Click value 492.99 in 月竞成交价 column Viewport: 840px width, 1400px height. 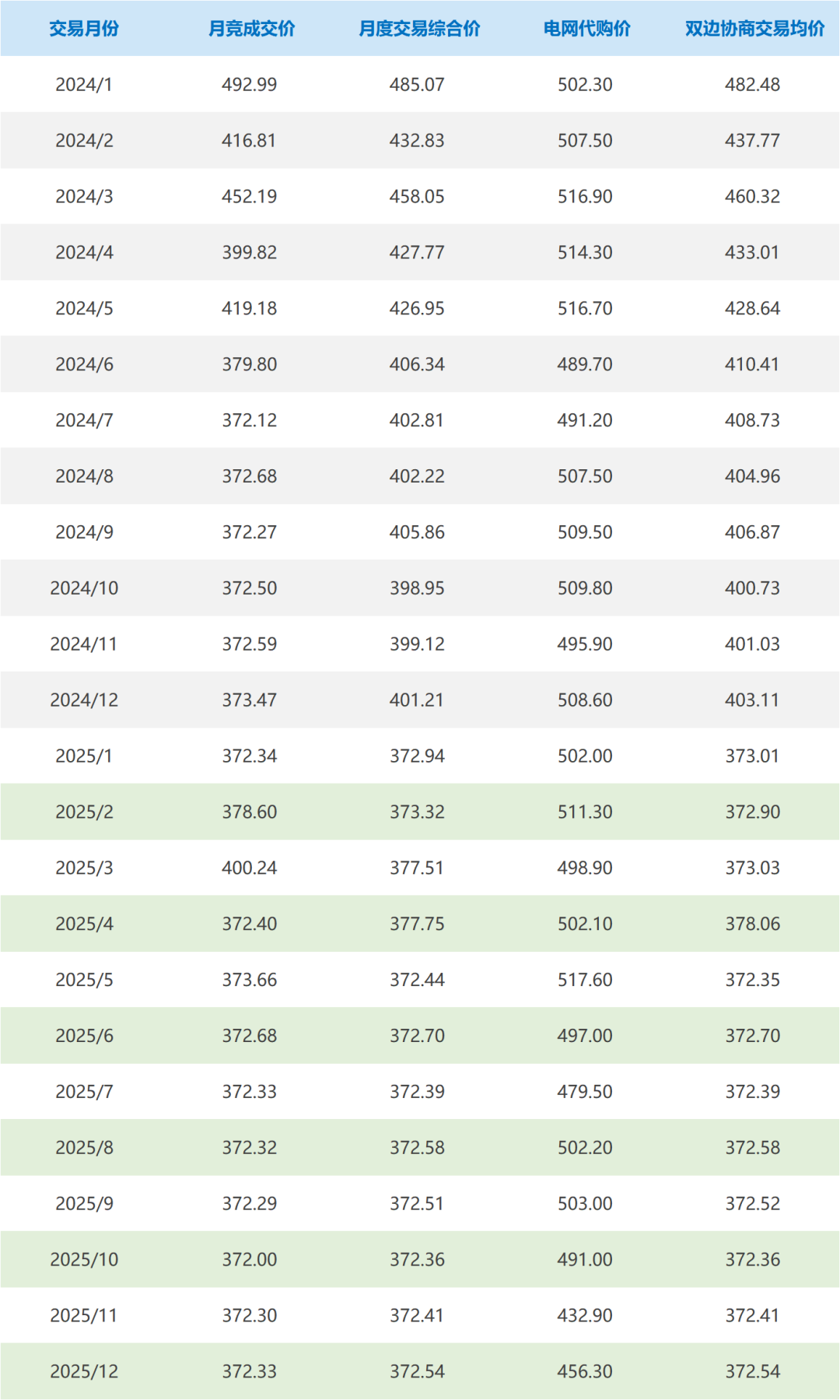tap(249, 85)
